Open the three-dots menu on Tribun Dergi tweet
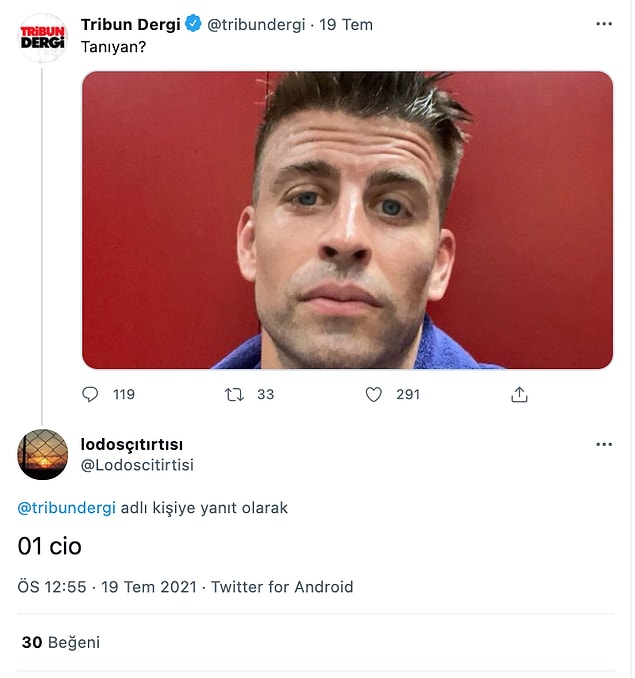 coord(604,24)
